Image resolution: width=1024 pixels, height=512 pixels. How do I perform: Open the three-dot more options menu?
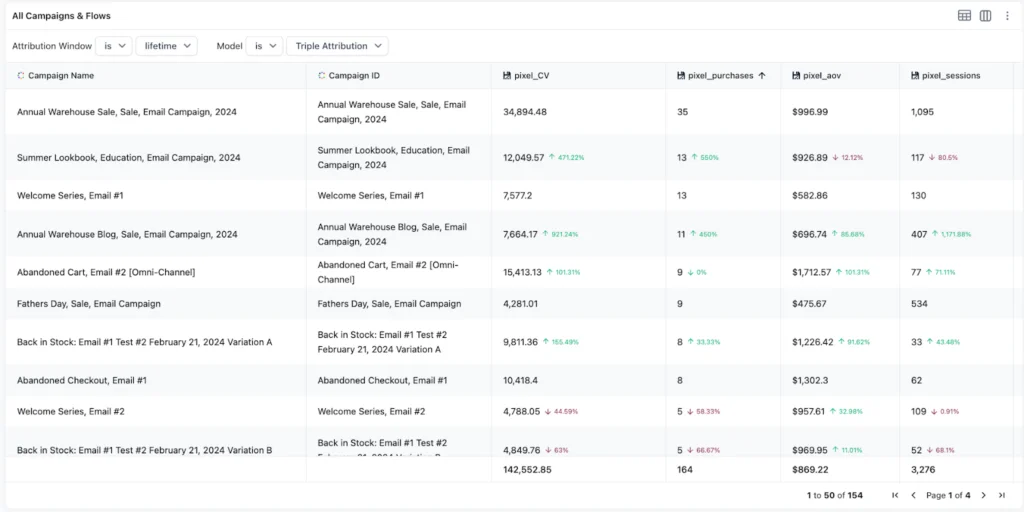[x=1007, y=16]
